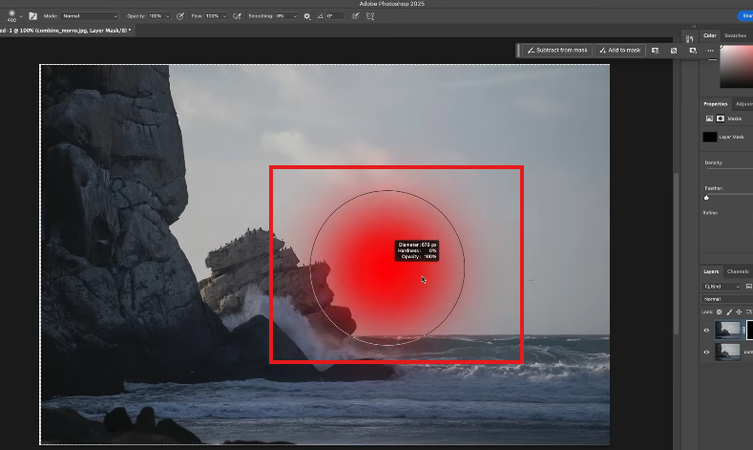Screen dimensions: 753x450
Task: Adjust the mask Feather slider handle
Action: pyautogui.click(x=706, y=197)
